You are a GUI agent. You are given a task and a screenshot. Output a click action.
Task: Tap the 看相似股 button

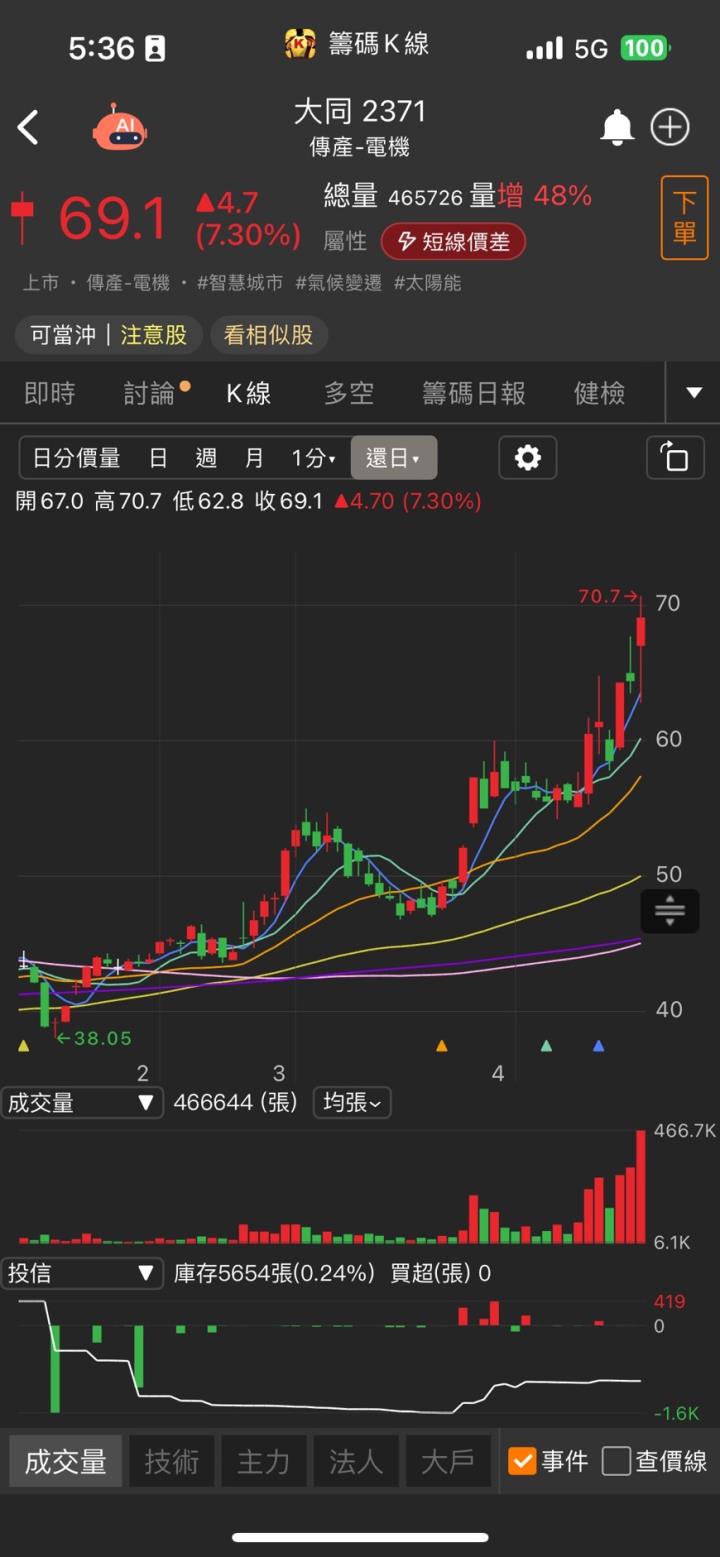(x=268, y=335)
